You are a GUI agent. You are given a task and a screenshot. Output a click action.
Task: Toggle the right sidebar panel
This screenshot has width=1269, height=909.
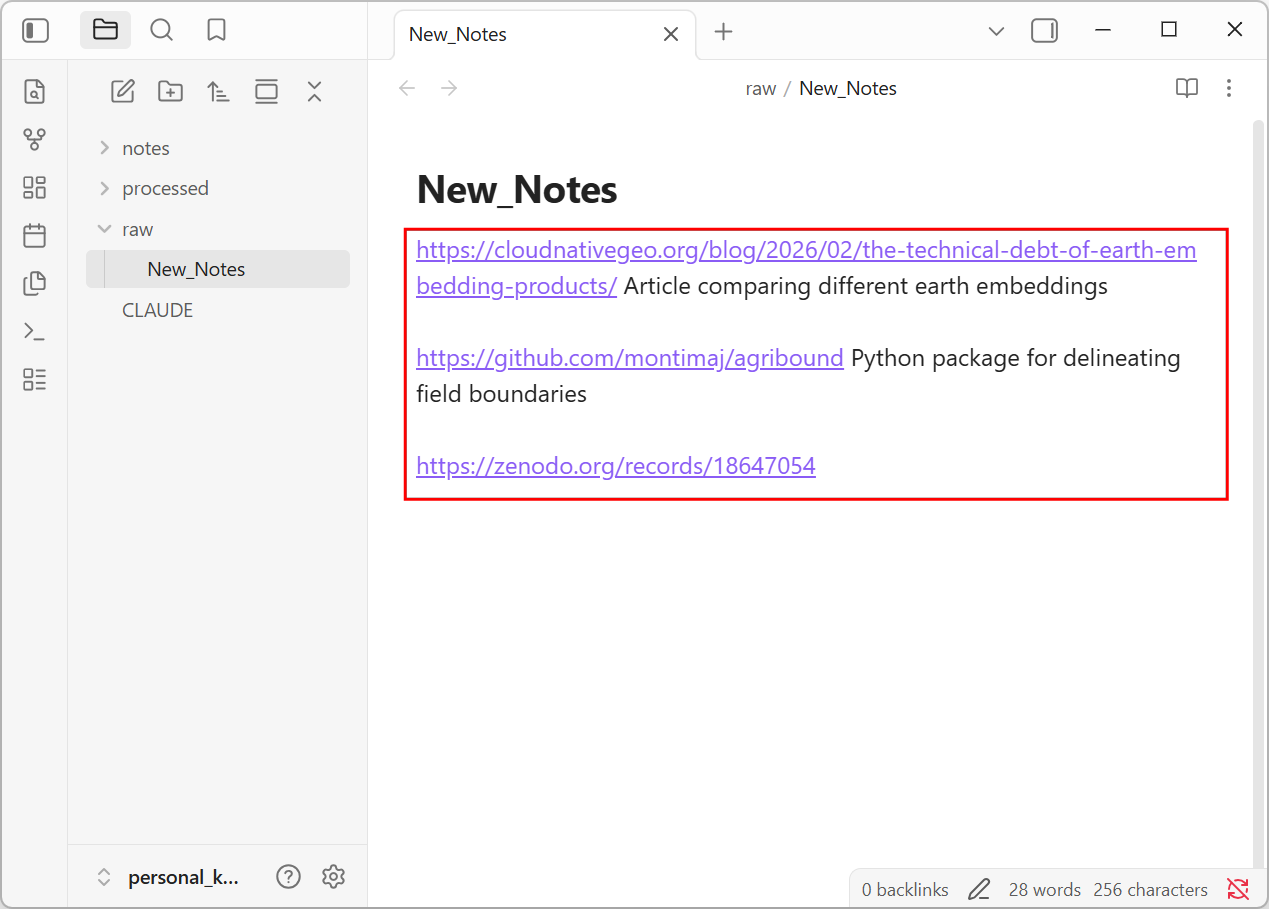pyautogui.click(x=1044, y=31)
